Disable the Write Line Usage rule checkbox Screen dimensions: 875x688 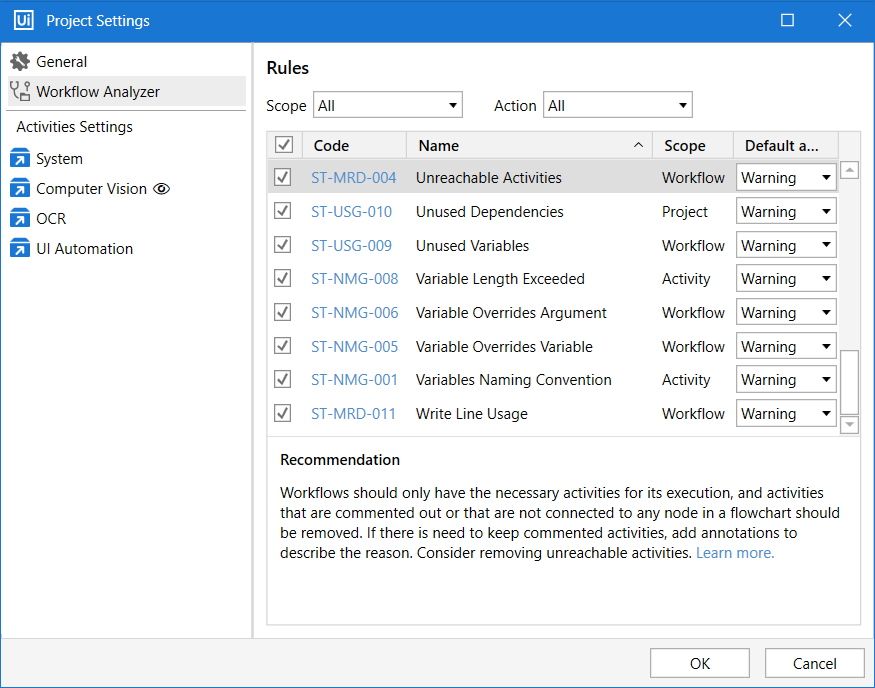(x=283, y=413)
